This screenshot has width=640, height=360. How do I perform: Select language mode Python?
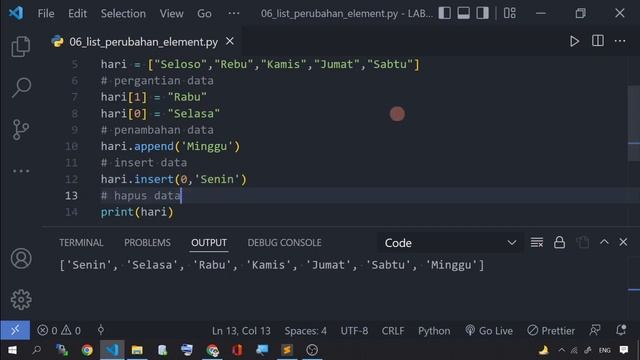pos(434,331)
